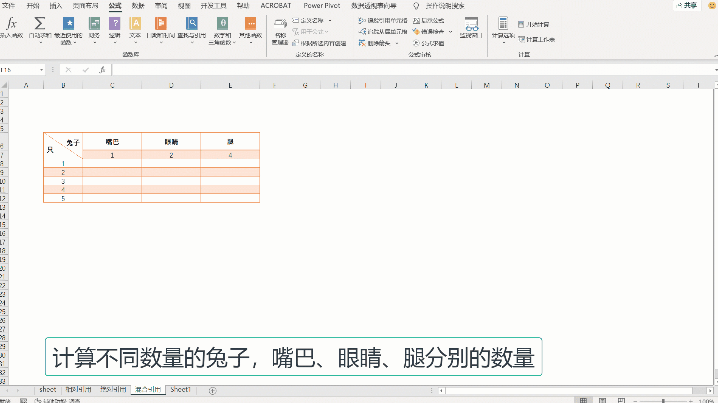The width and height of the screenshot is (718, 403).
Task: Open the More Functions orange ellipsis icon
Action: [x=250, y=30]
